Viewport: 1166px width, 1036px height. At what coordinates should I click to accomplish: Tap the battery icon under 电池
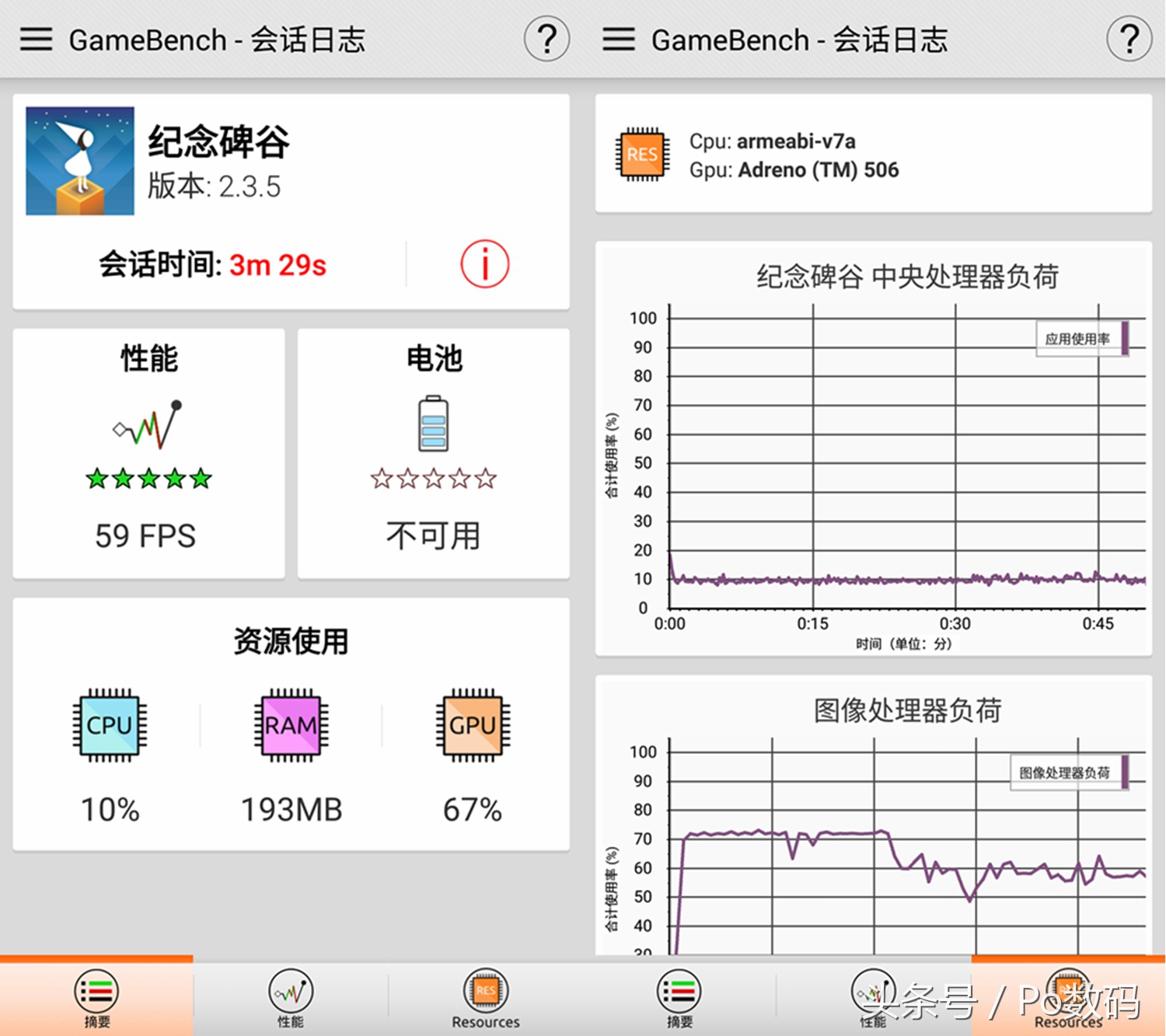pyautogui.click(x=433, y=424)
